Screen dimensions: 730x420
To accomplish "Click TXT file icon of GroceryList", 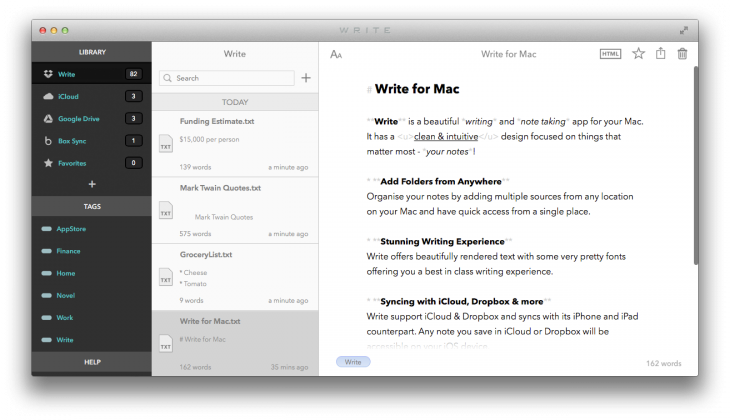I will [x=166, y=277].
